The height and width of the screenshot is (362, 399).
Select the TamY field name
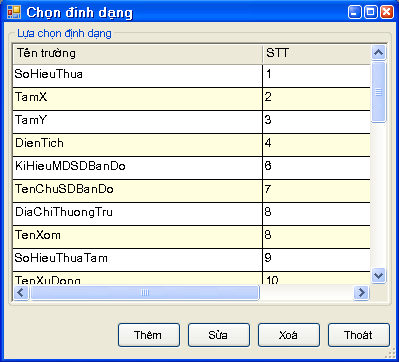138,122
